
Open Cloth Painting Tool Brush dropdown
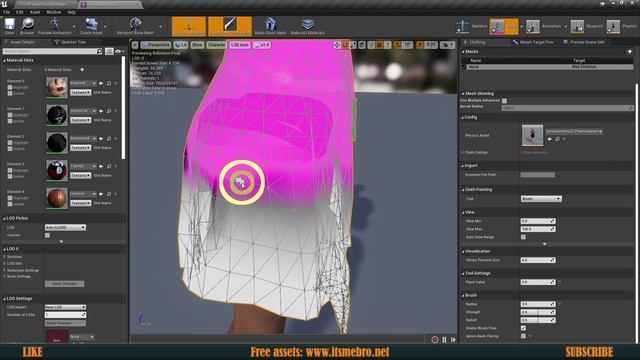(541, 199)
